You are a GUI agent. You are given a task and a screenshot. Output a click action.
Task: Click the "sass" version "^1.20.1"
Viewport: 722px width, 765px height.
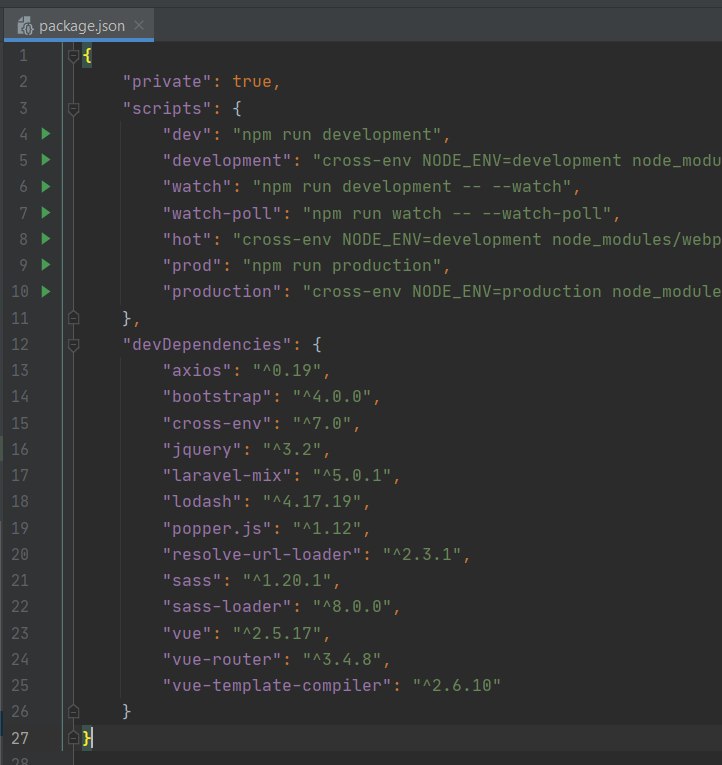tap(287, 581)
